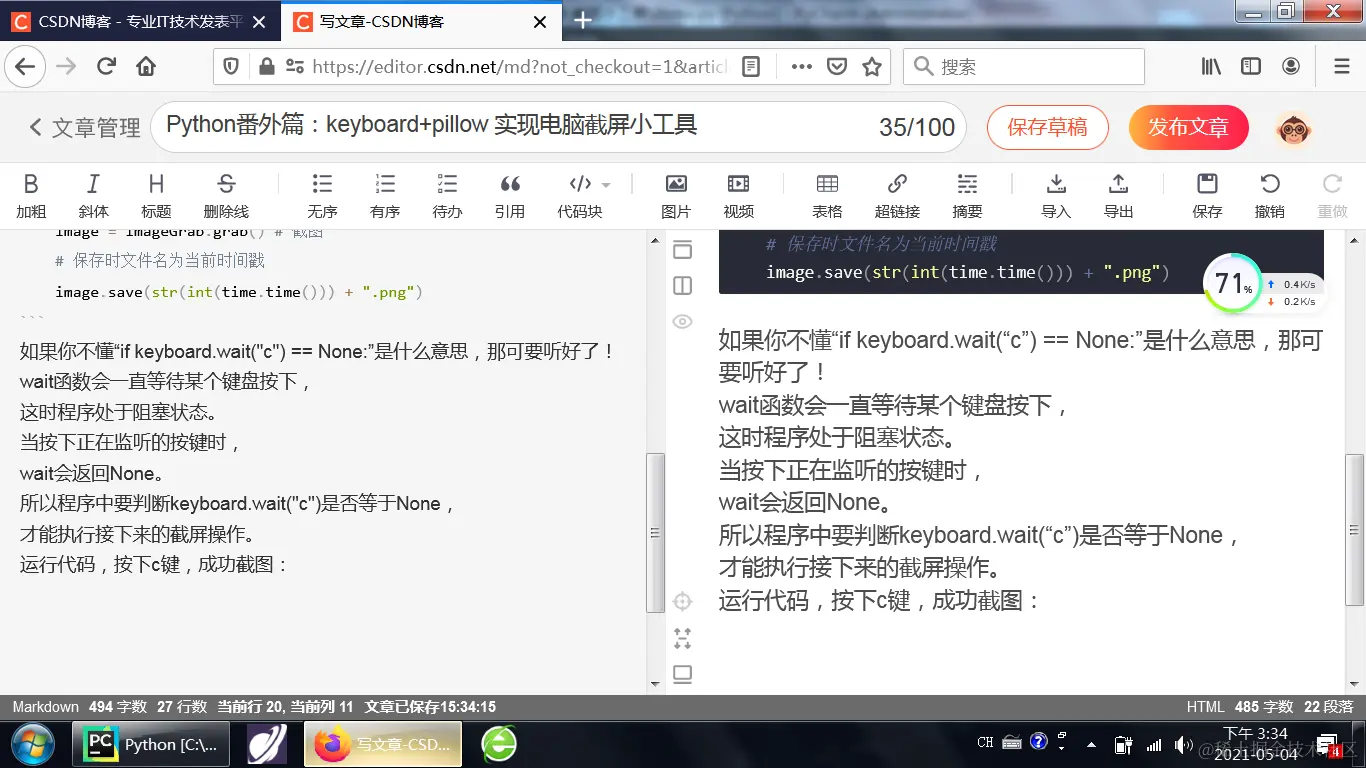Insert a table with 表格
This screenshot has width=1366, height=768.
point(827,195)
